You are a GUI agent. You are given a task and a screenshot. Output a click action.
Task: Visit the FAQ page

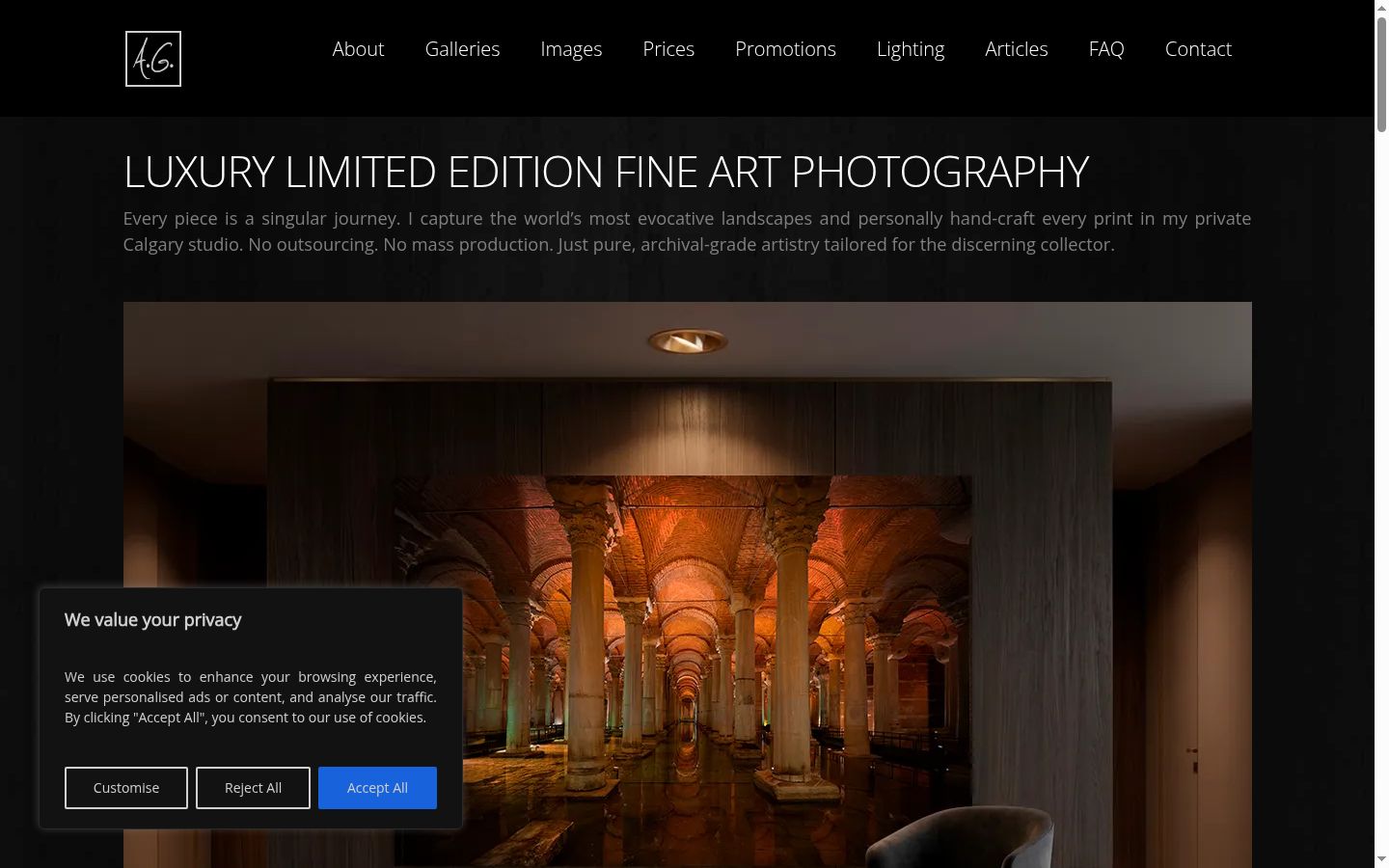coord(1106,49)
